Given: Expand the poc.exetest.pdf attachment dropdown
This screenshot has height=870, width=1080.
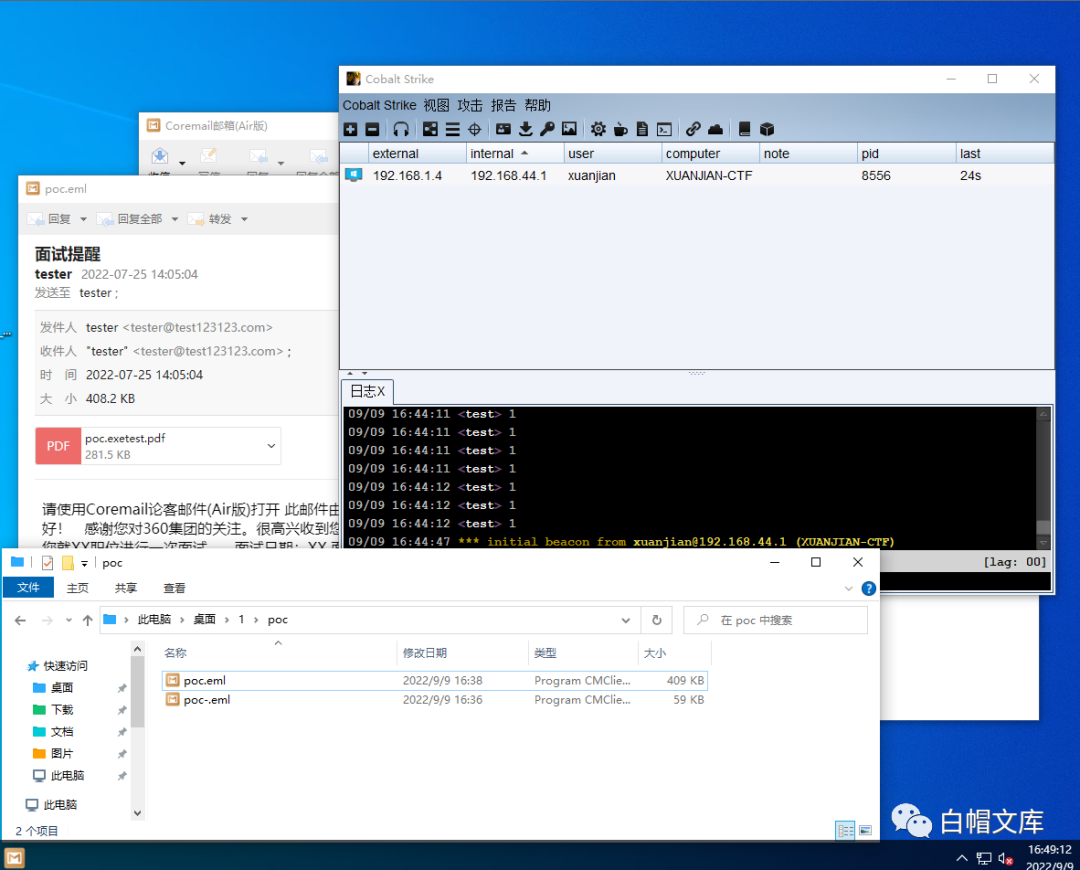Looking at the screenshot, I should [271, 446].
